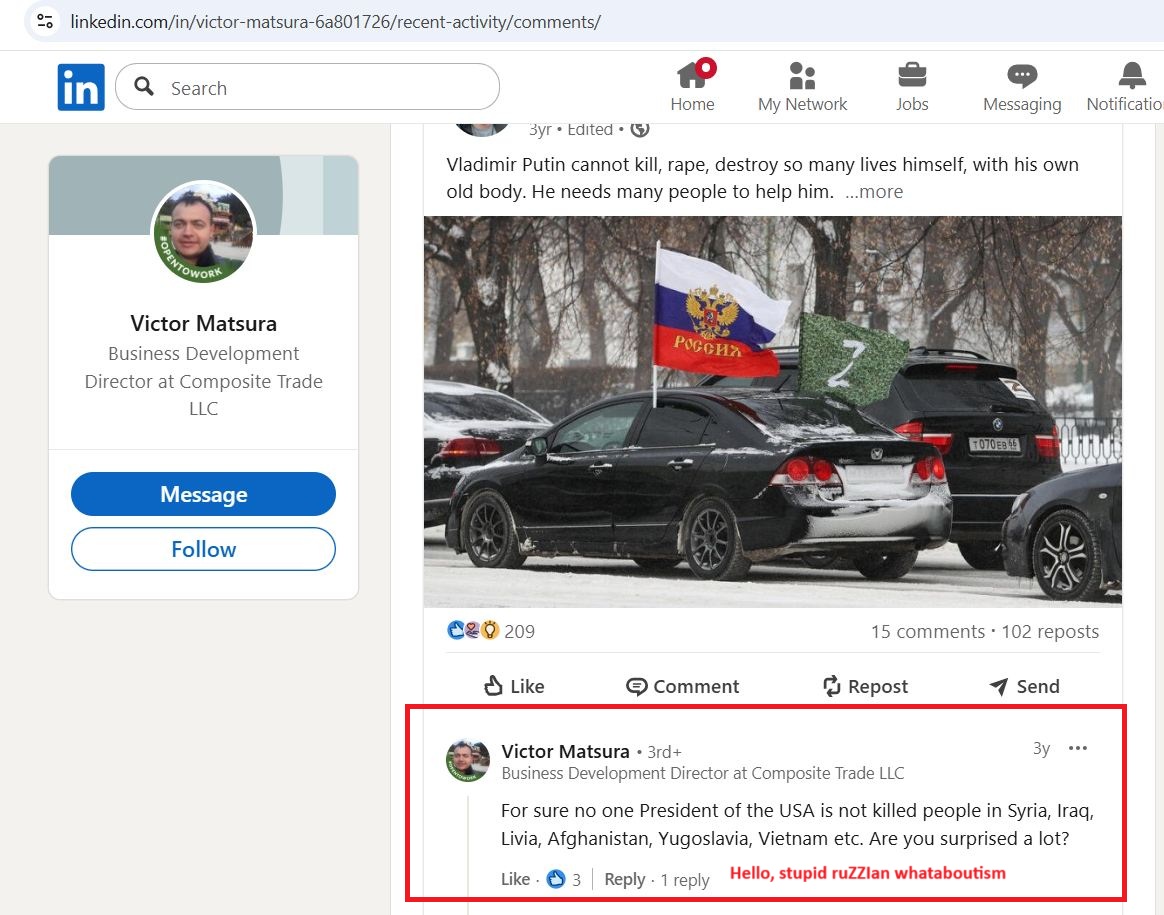Viewport: 1164px width, 915px height.
Task: Check your Notifications
Action: click(x=1128, y=86)
